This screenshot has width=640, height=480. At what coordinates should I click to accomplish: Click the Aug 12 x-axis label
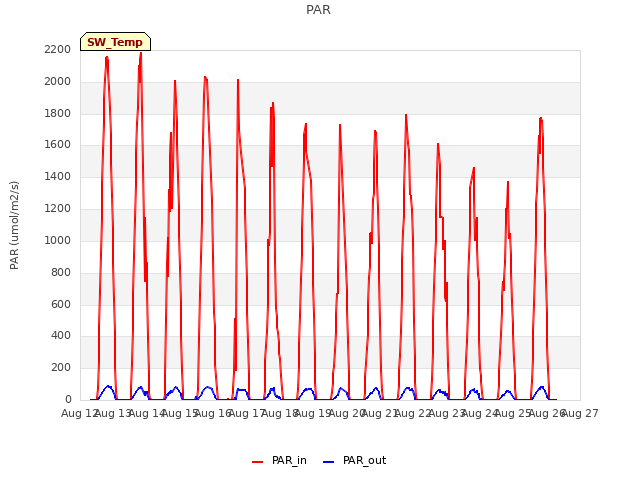tap(79, 413)
